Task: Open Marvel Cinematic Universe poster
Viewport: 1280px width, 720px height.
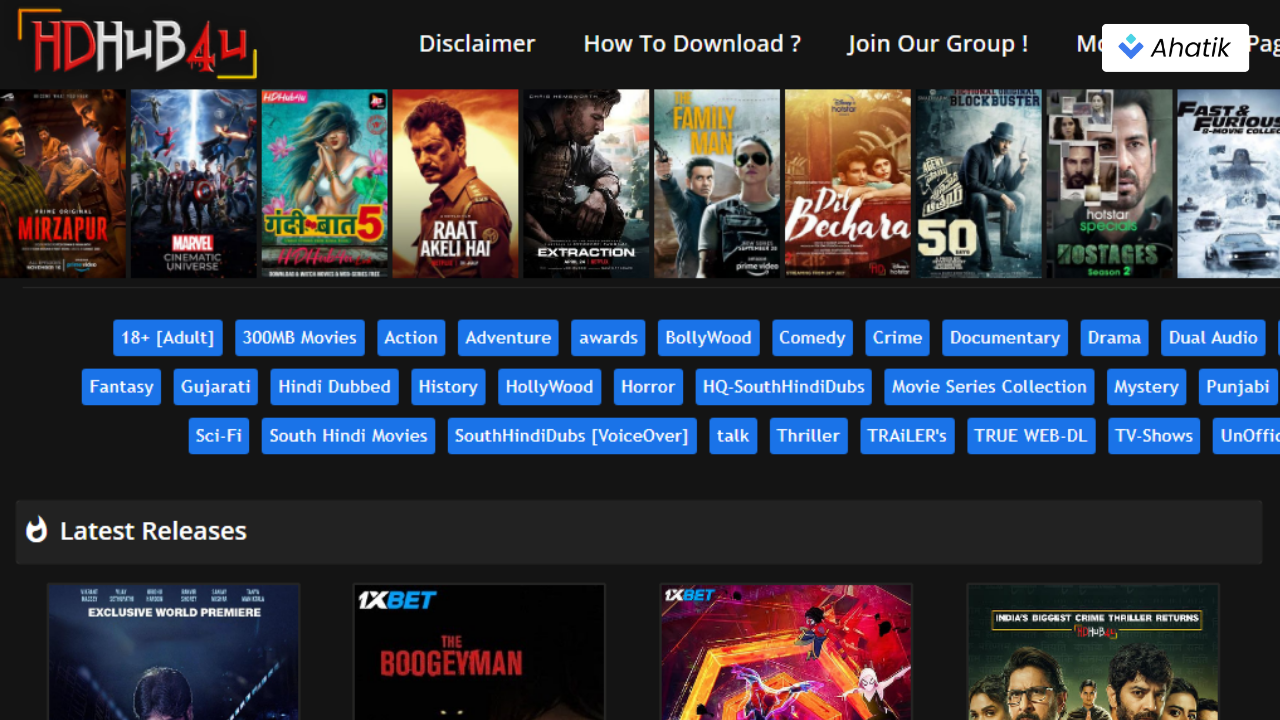Action: tap(194, 184)
